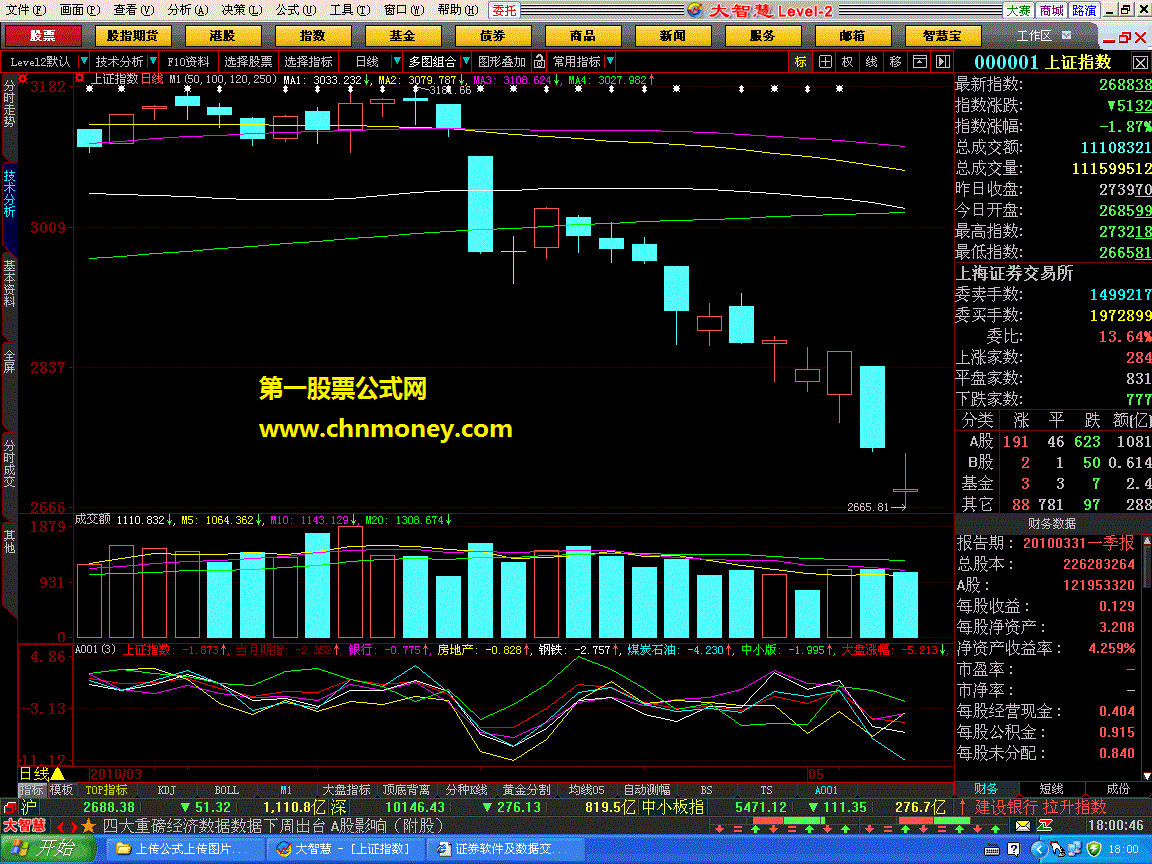Image resolution: width=1152 pixels, height=864 pixels.
Task: Switch to the 模板 tab at bottom left
Action: tap(61, 790)
